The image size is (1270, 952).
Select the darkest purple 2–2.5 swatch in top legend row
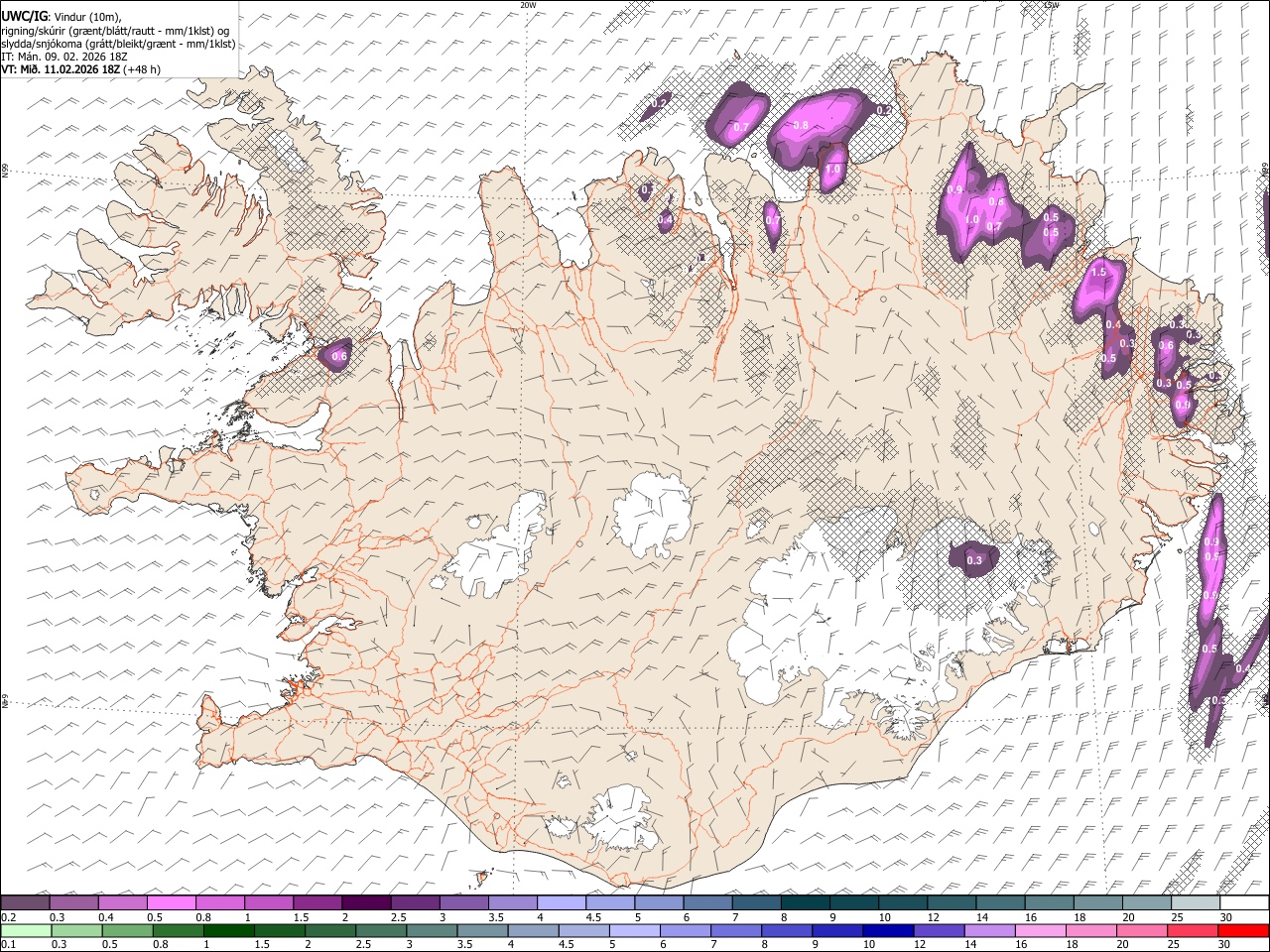tap(366, 902)
